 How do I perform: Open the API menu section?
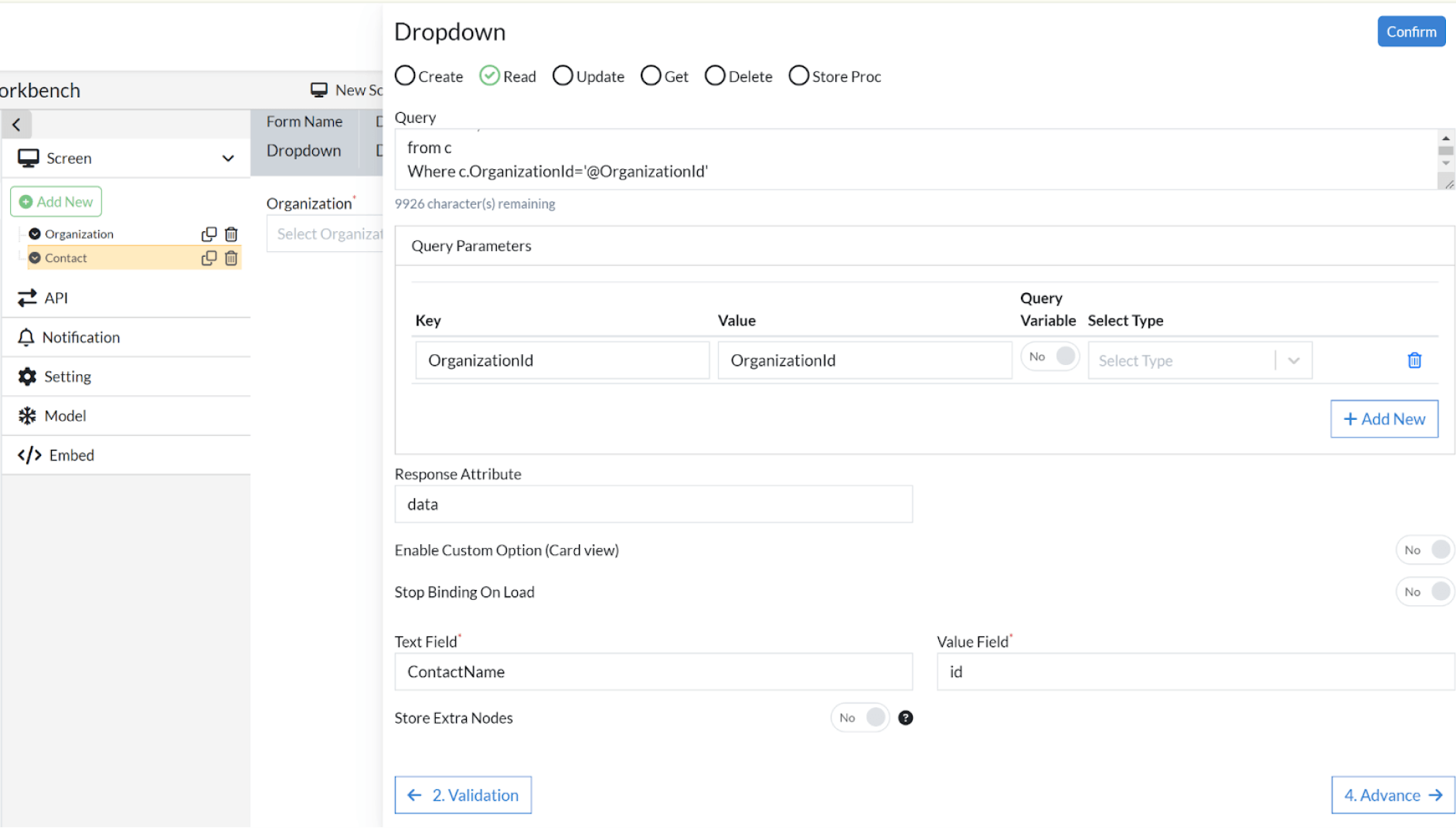coord(54,298)
